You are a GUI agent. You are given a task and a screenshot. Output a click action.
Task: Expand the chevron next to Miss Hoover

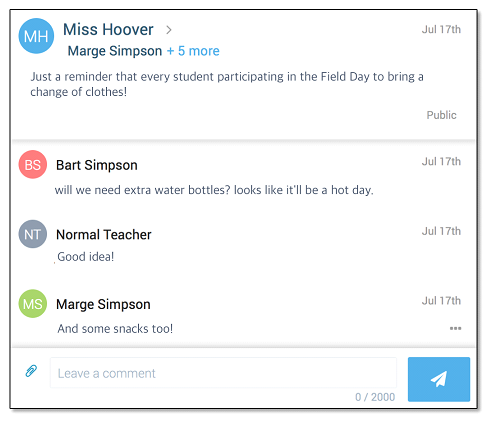tap(169, 30)
